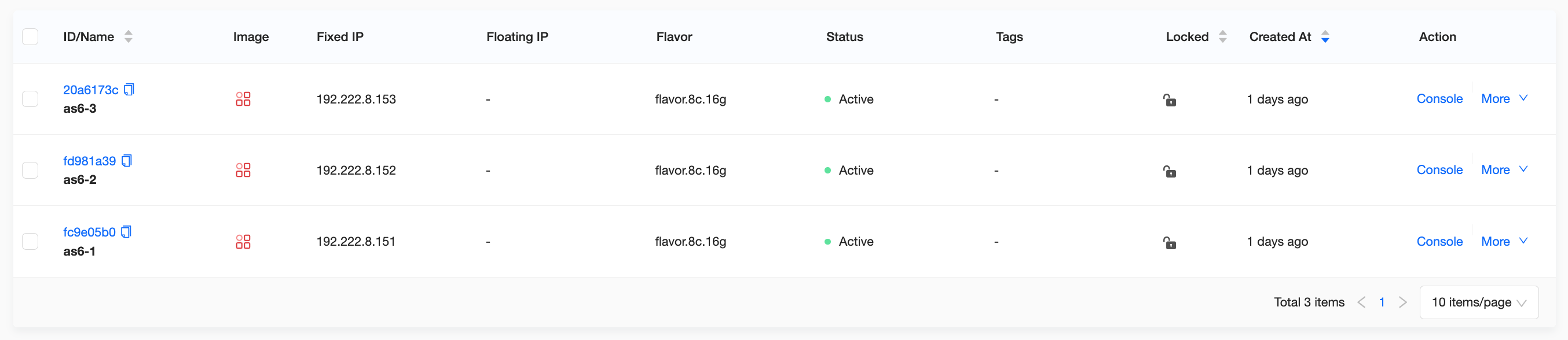Click the next page arrow
1568x340 pixels.
point(1402,302)
